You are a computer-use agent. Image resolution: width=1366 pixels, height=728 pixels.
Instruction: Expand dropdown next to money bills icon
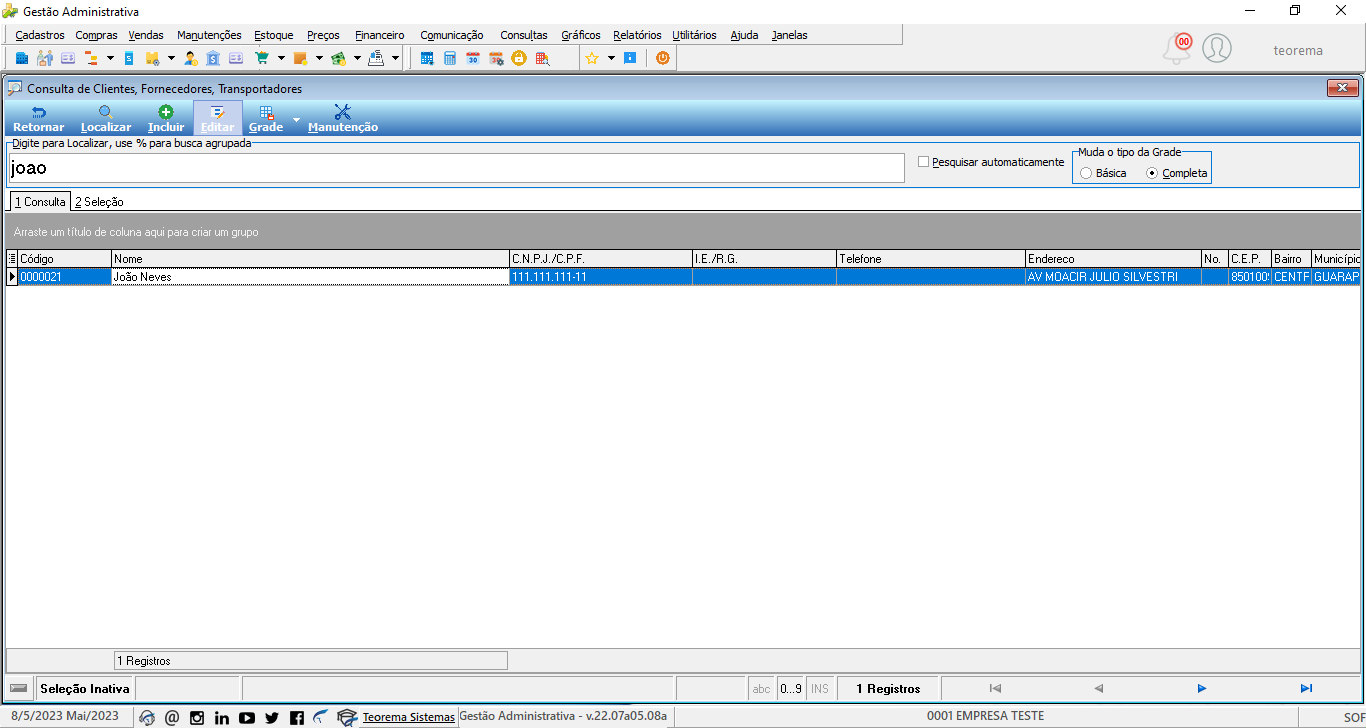click(x=357, y=58)
